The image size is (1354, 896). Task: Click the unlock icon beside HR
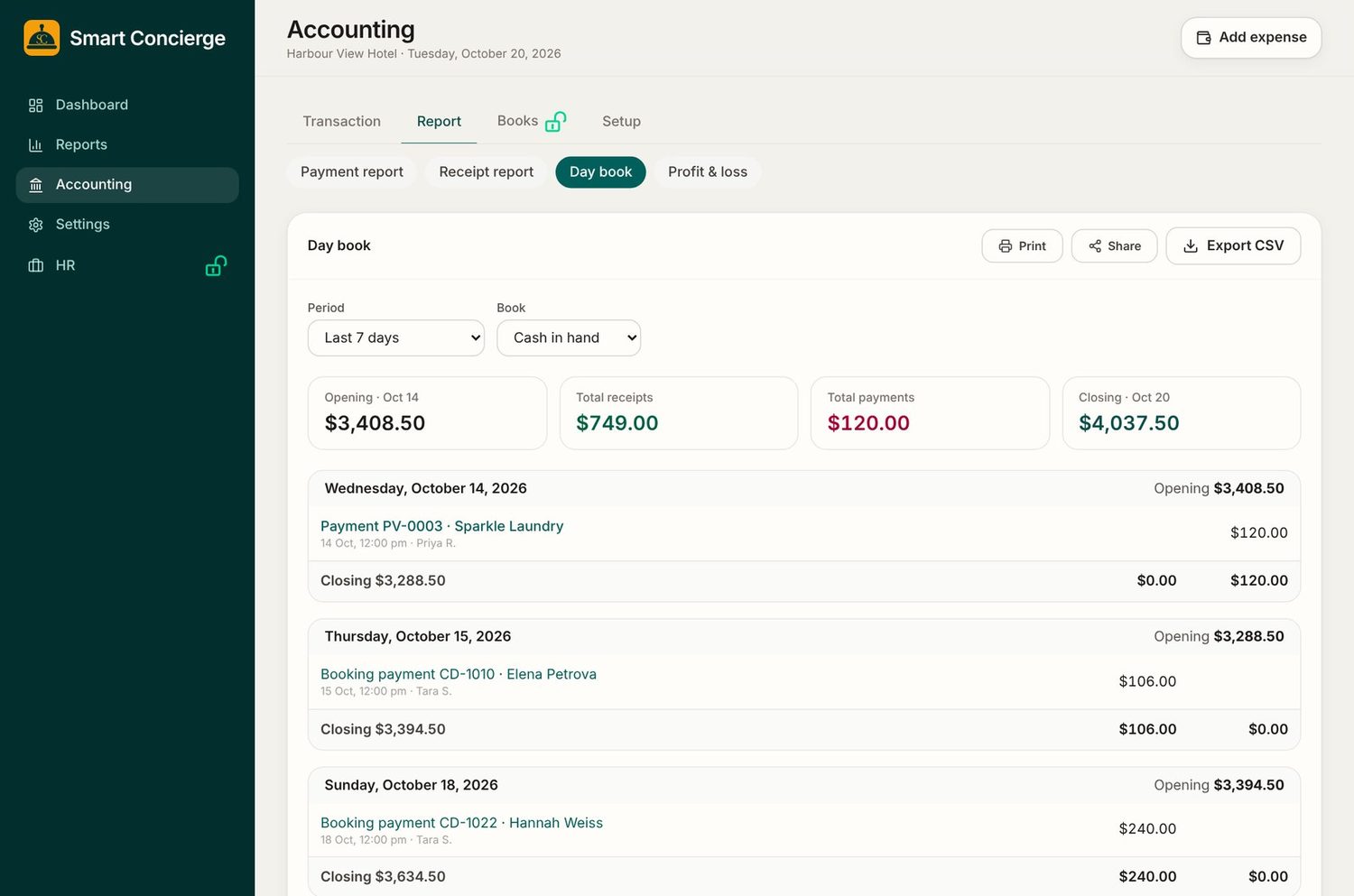coord(216,265)
